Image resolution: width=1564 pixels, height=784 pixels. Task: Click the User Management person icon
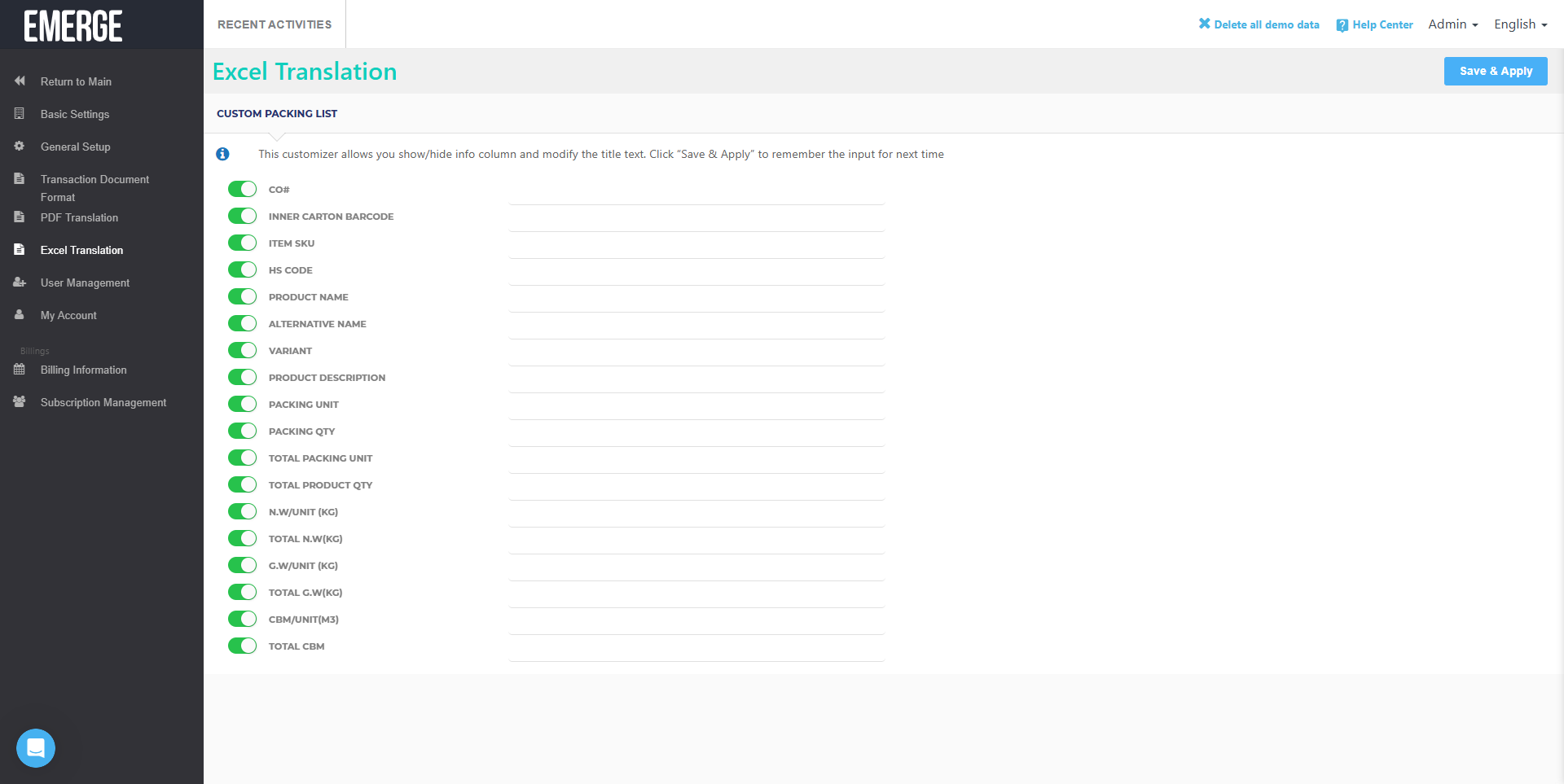pos(20,283)
